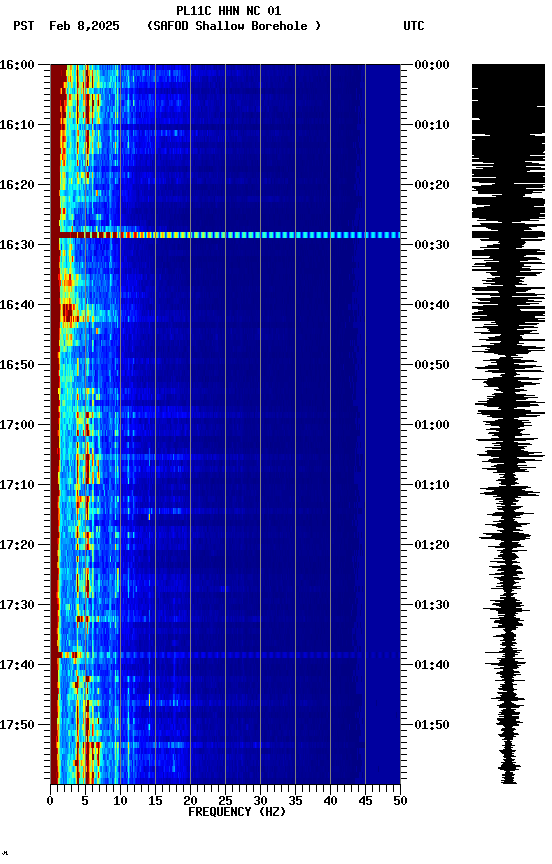The height and width of the screenshot is (864, 552).
Task: Click the 35 Hz axis tick label
Action: pos(295,802)
